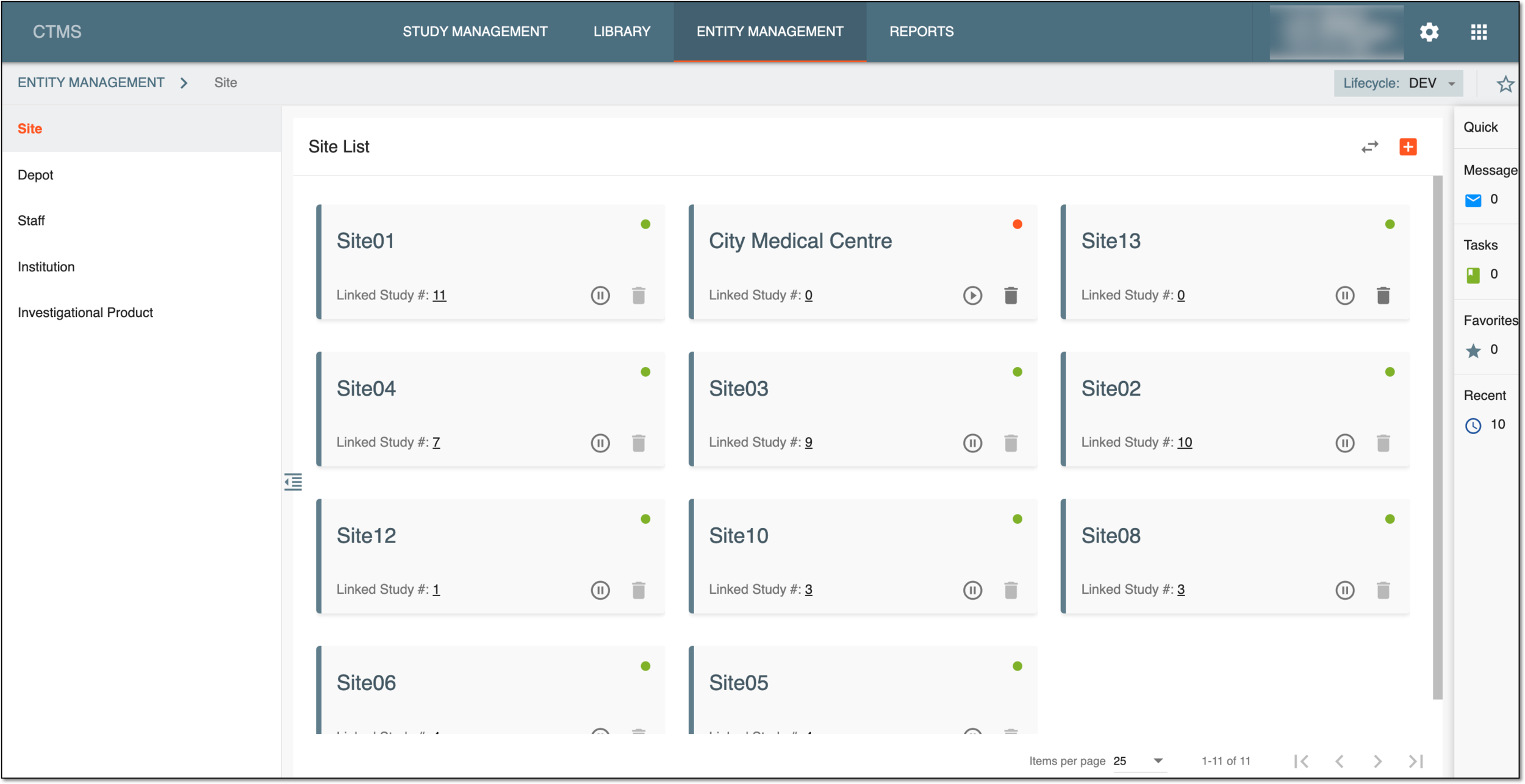1525x784 pixels.
Task: Delete Site13 with its trash icon
Action: coord(1383,296)
